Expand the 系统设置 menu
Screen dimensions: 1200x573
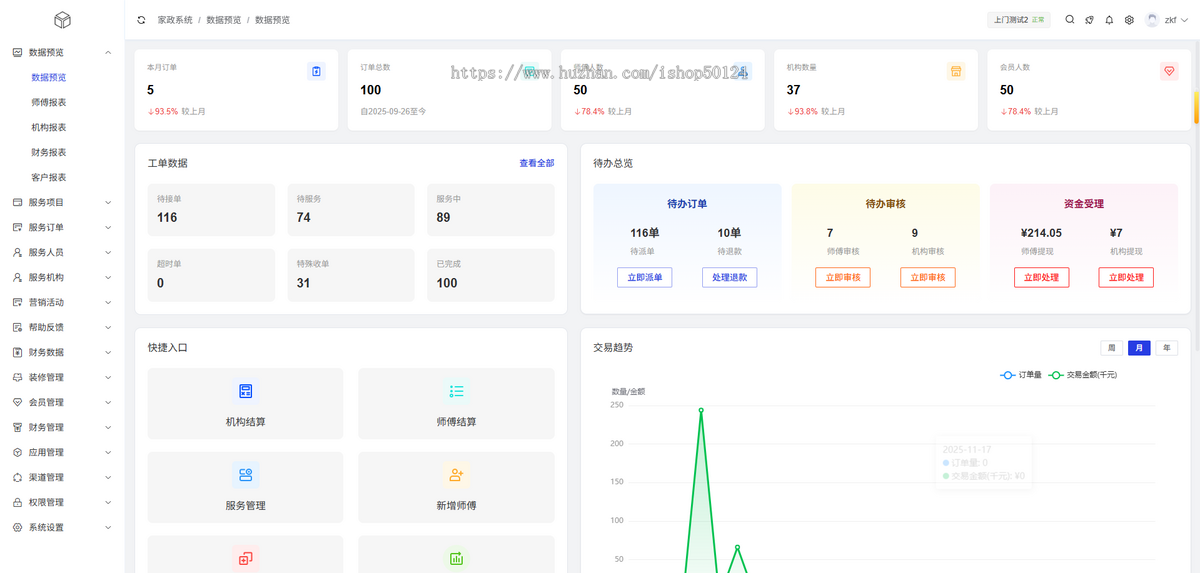(62, 527)
